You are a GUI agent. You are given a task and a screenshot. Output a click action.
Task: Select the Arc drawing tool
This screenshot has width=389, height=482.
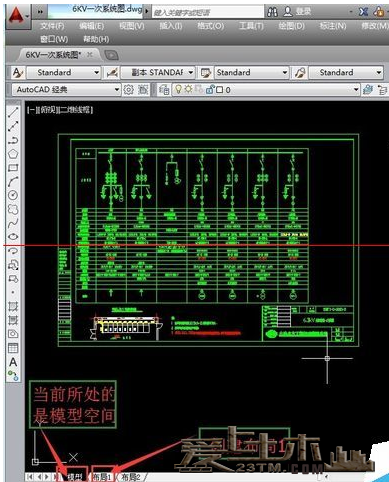pyautogui.click(x=13, y=182)
